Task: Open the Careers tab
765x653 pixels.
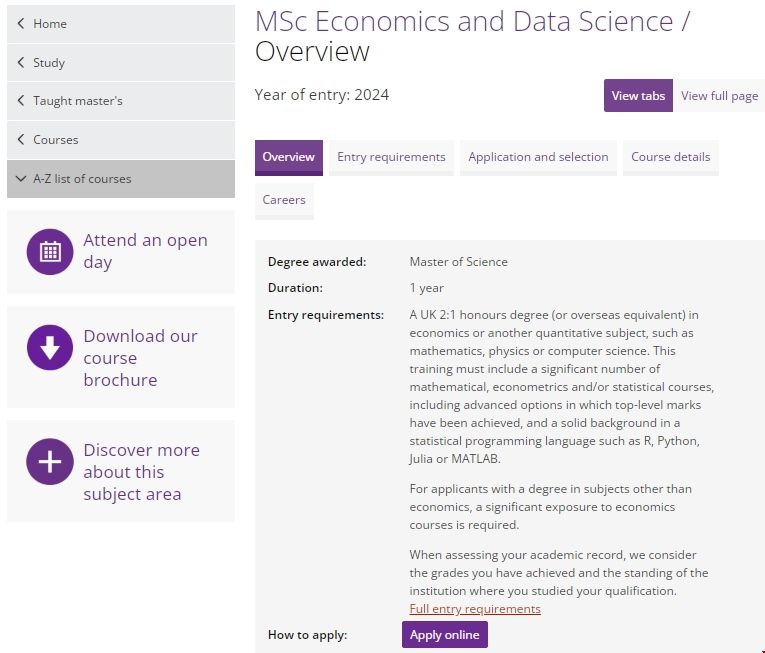Action: click(x=284, y=200)
